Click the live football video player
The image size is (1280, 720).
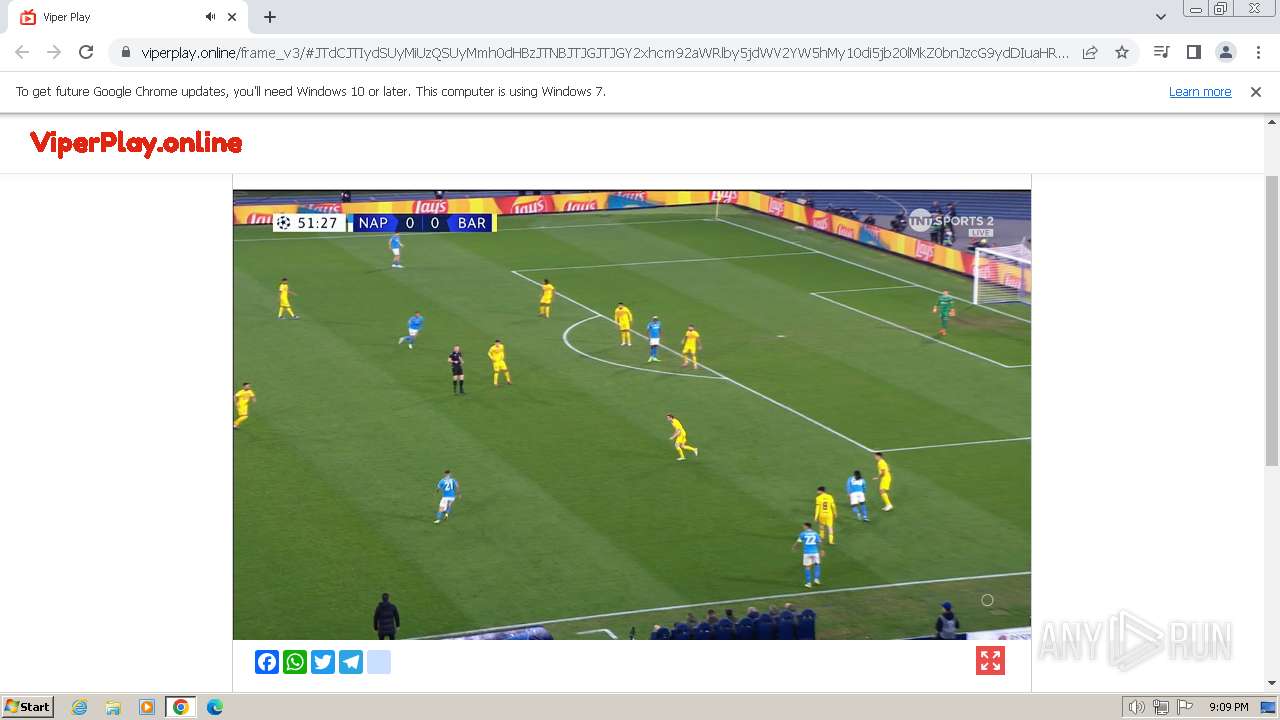(x=632, y=414)
